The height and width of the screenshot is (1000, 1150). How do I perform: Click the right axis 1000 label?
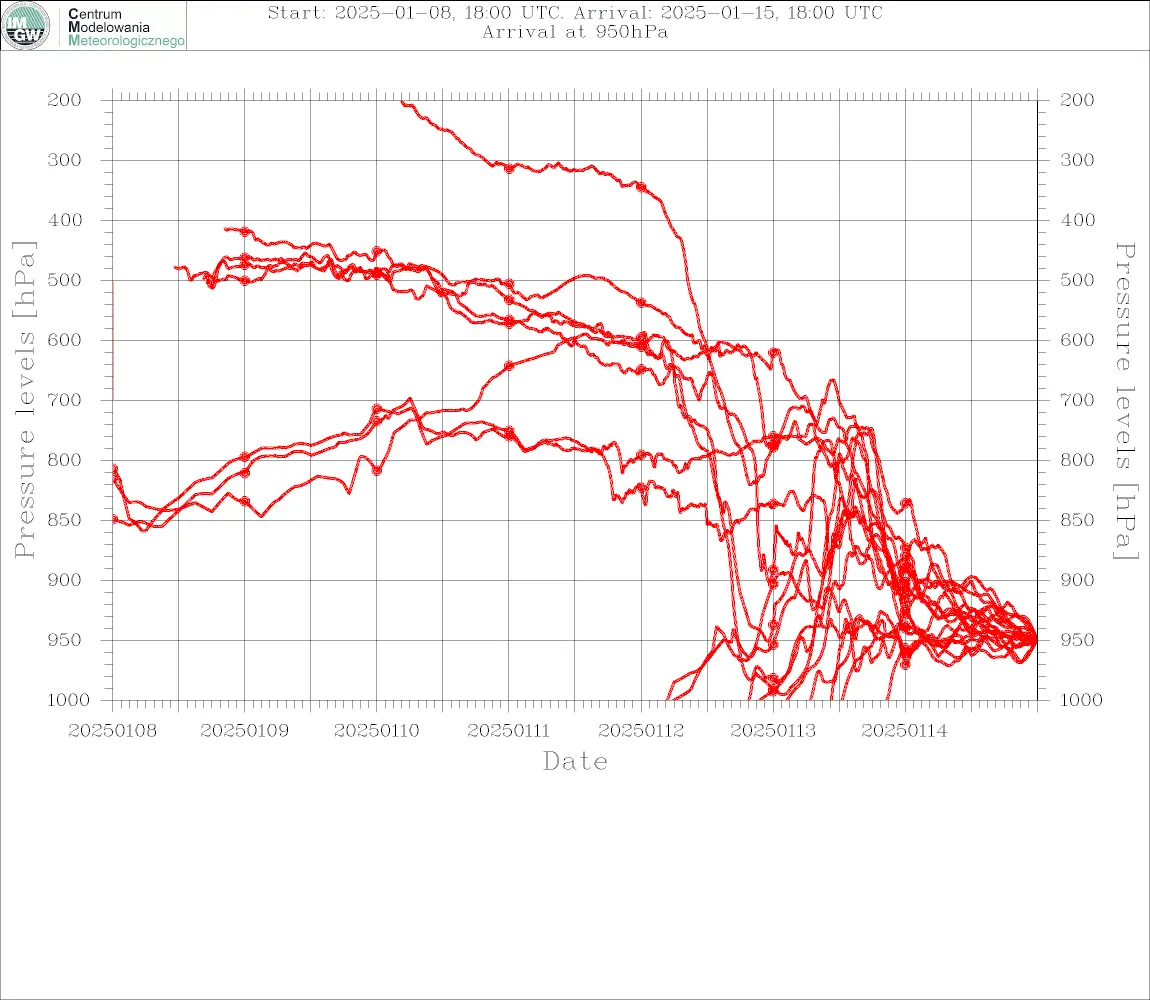click(x=1081, y=700)
